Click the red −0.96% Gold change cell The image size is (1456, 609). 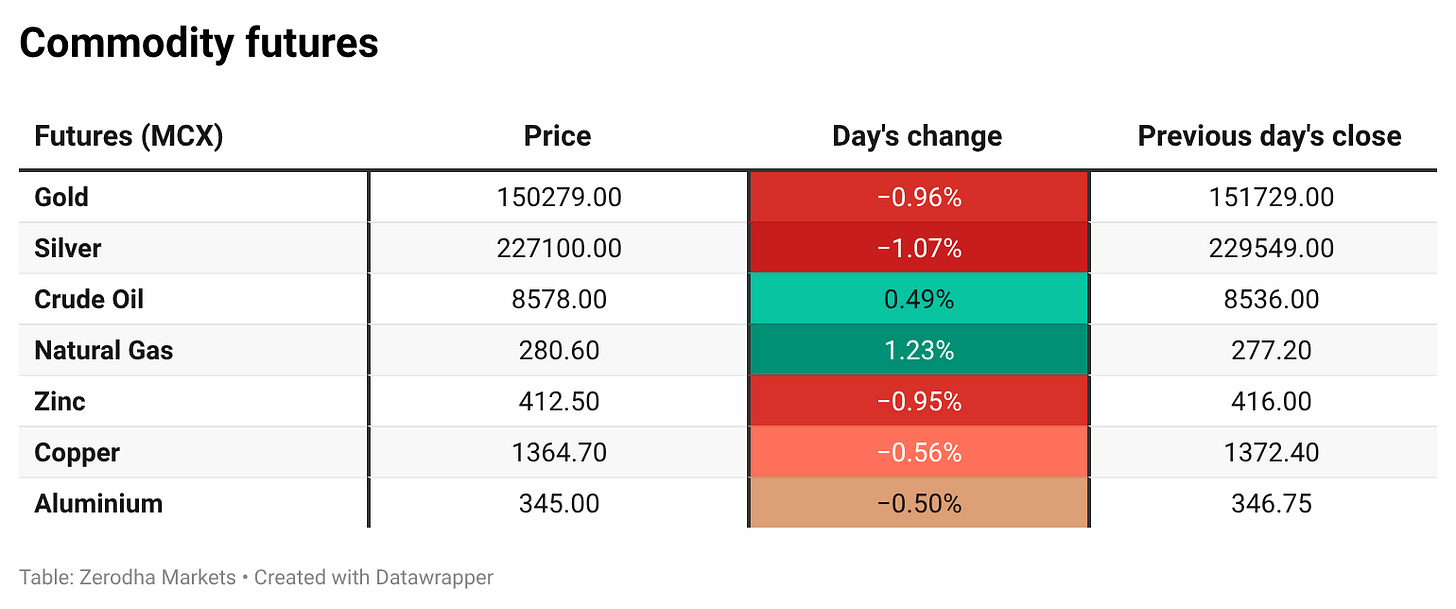click(x=919, y=197)
